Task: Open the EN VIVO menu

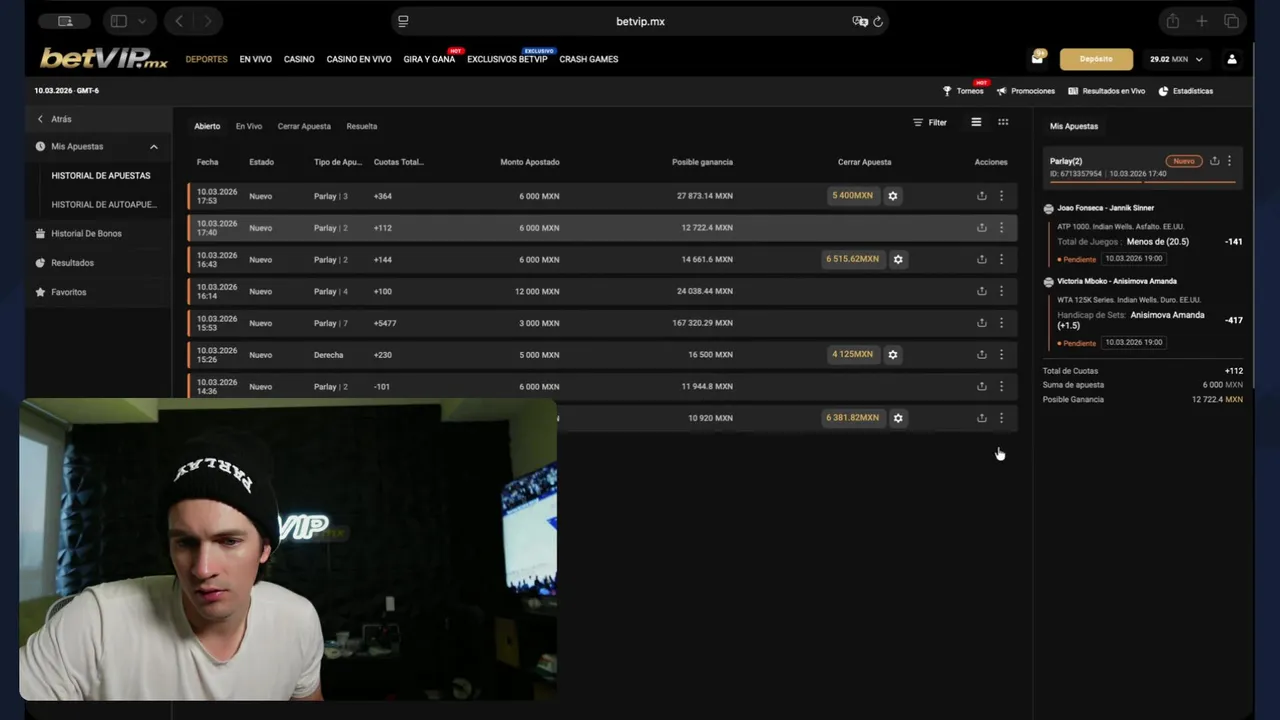Action: tap(255, 59)
